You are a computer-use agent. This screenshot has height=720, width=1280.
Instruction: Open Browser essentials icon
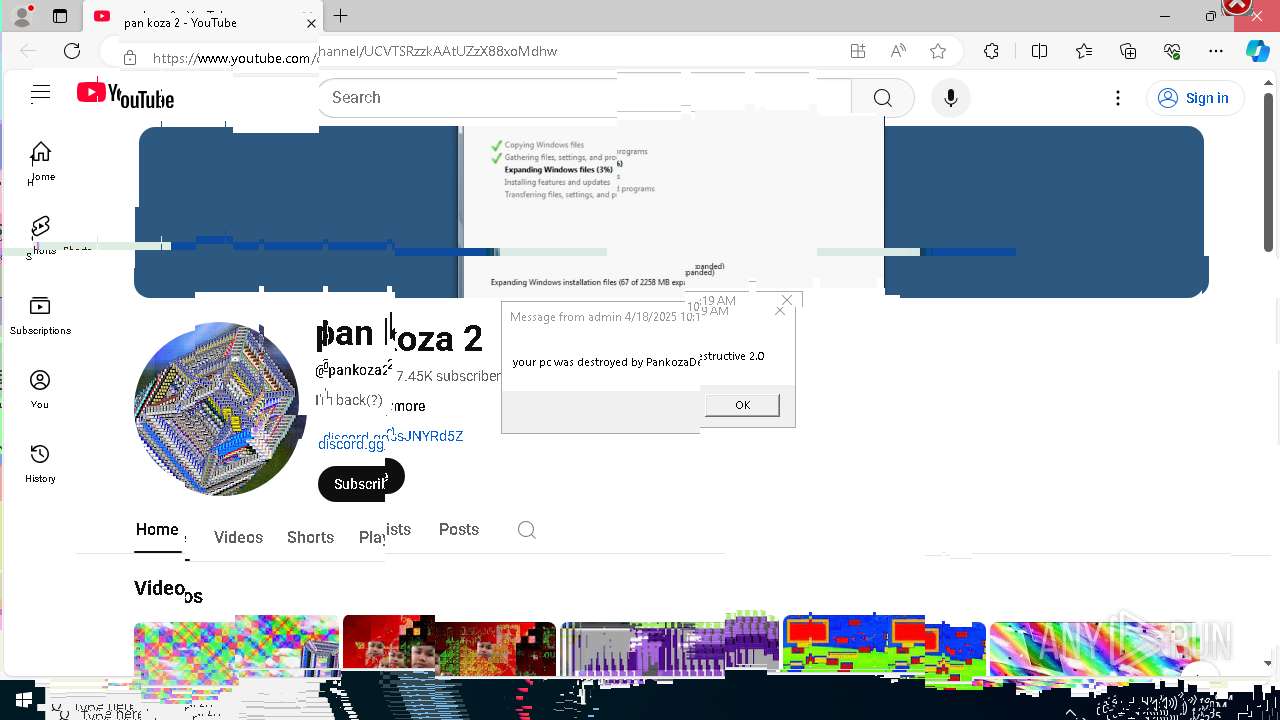tap(1172, 51)
